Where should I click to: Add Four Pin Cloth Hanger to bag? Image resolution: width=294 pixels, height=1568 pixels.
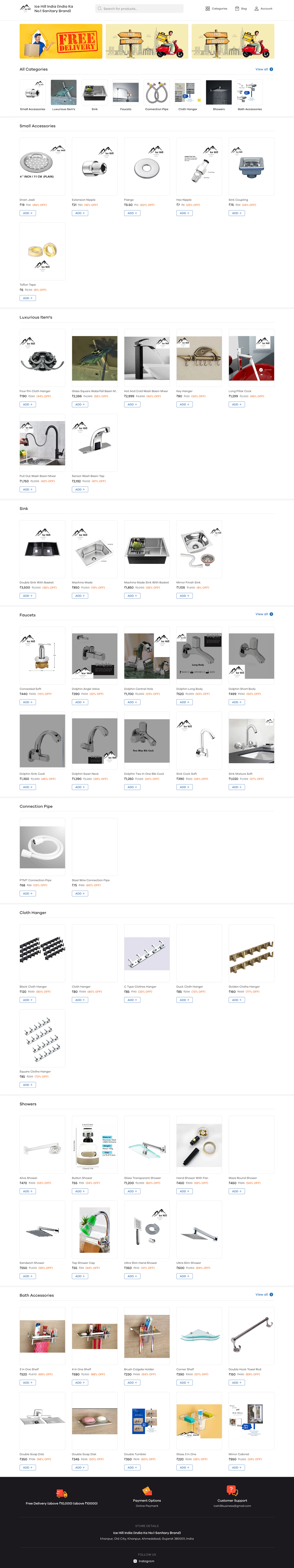[27, 404]
